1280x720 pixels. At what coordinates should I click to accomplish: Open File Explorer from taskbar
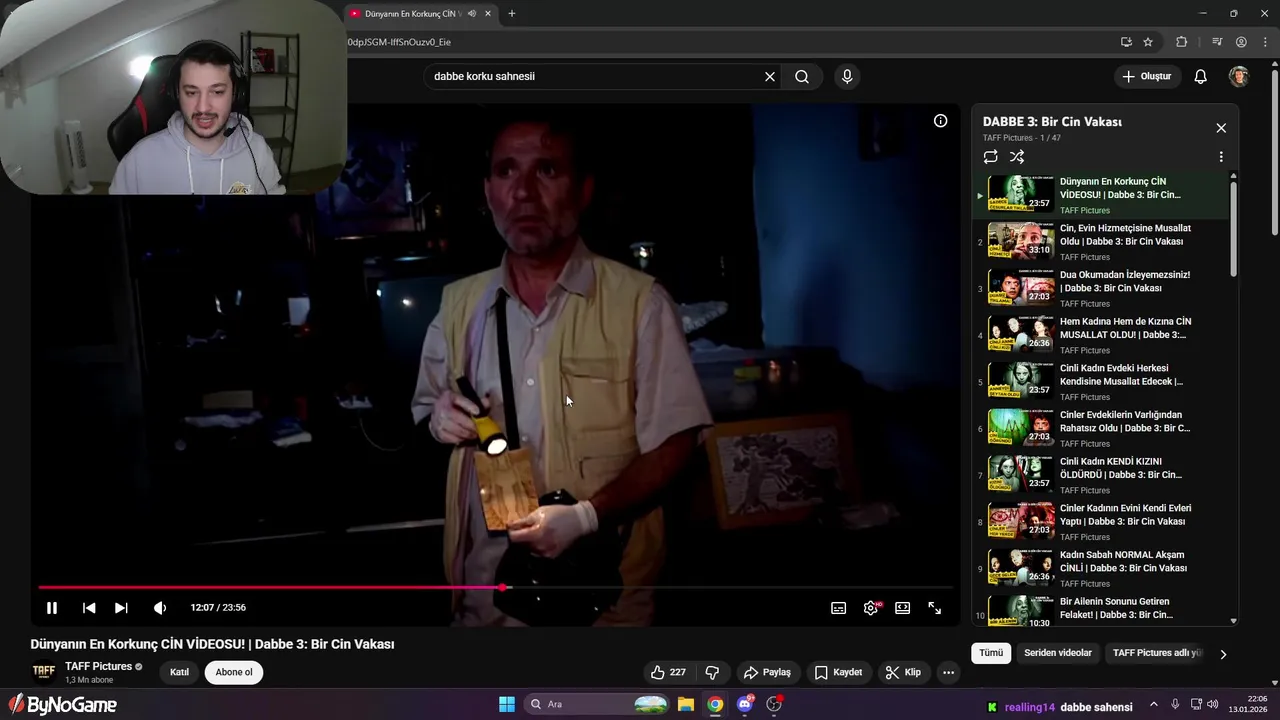click(x=685, y=704)
